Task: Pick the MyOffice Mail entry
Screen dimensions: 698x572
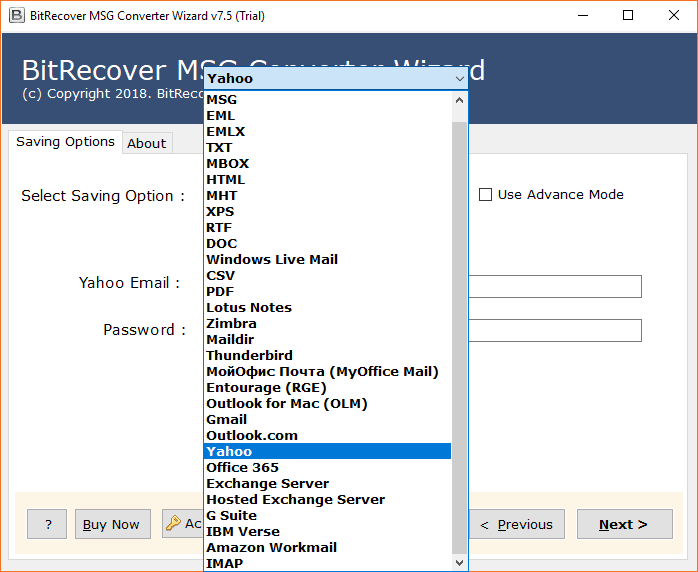Action: (x=327, y=372)
